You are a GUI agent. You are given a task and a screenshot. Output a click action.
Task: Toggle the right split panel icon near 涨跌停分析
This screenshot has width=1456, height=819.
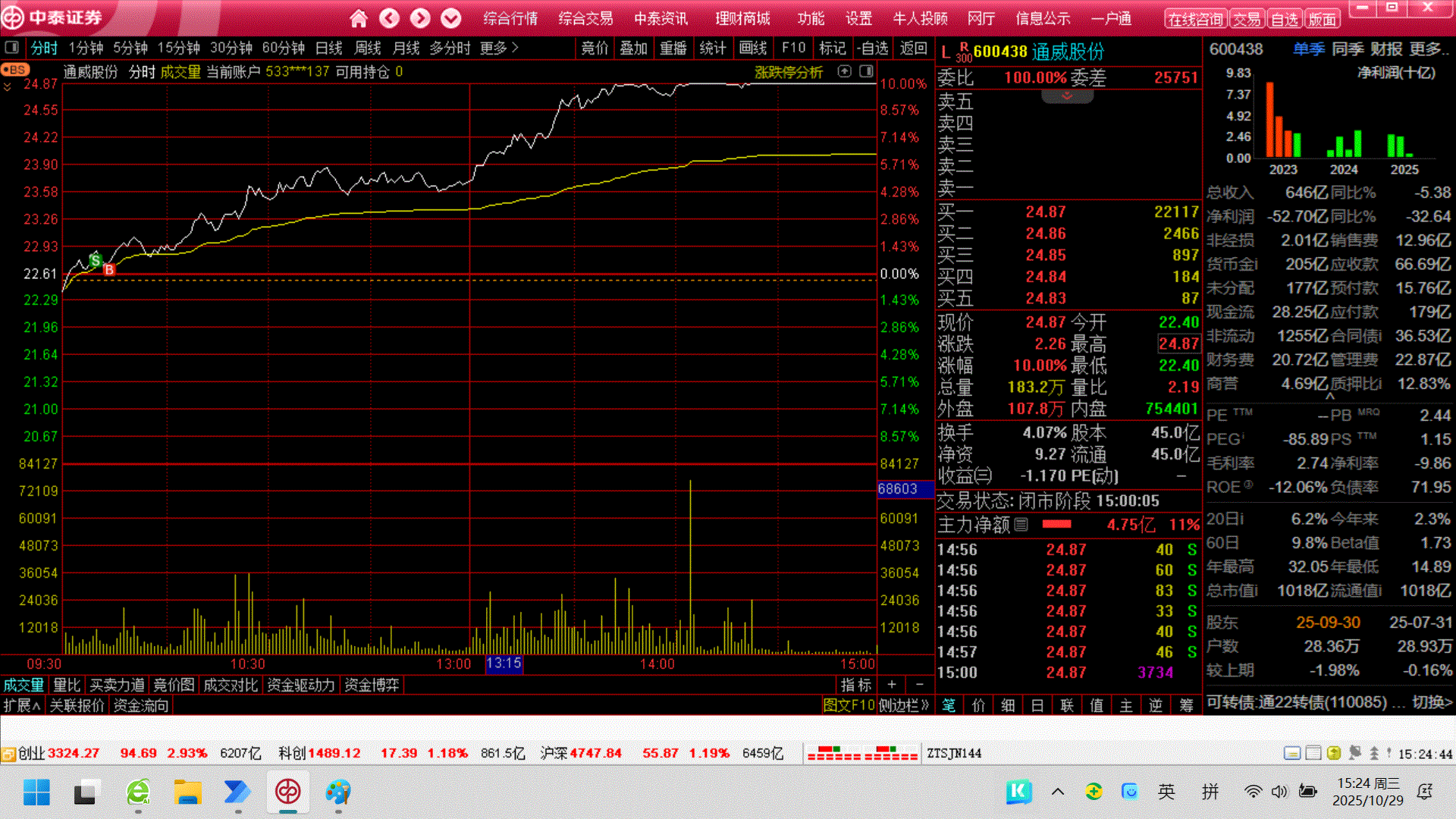pos(866,71)
